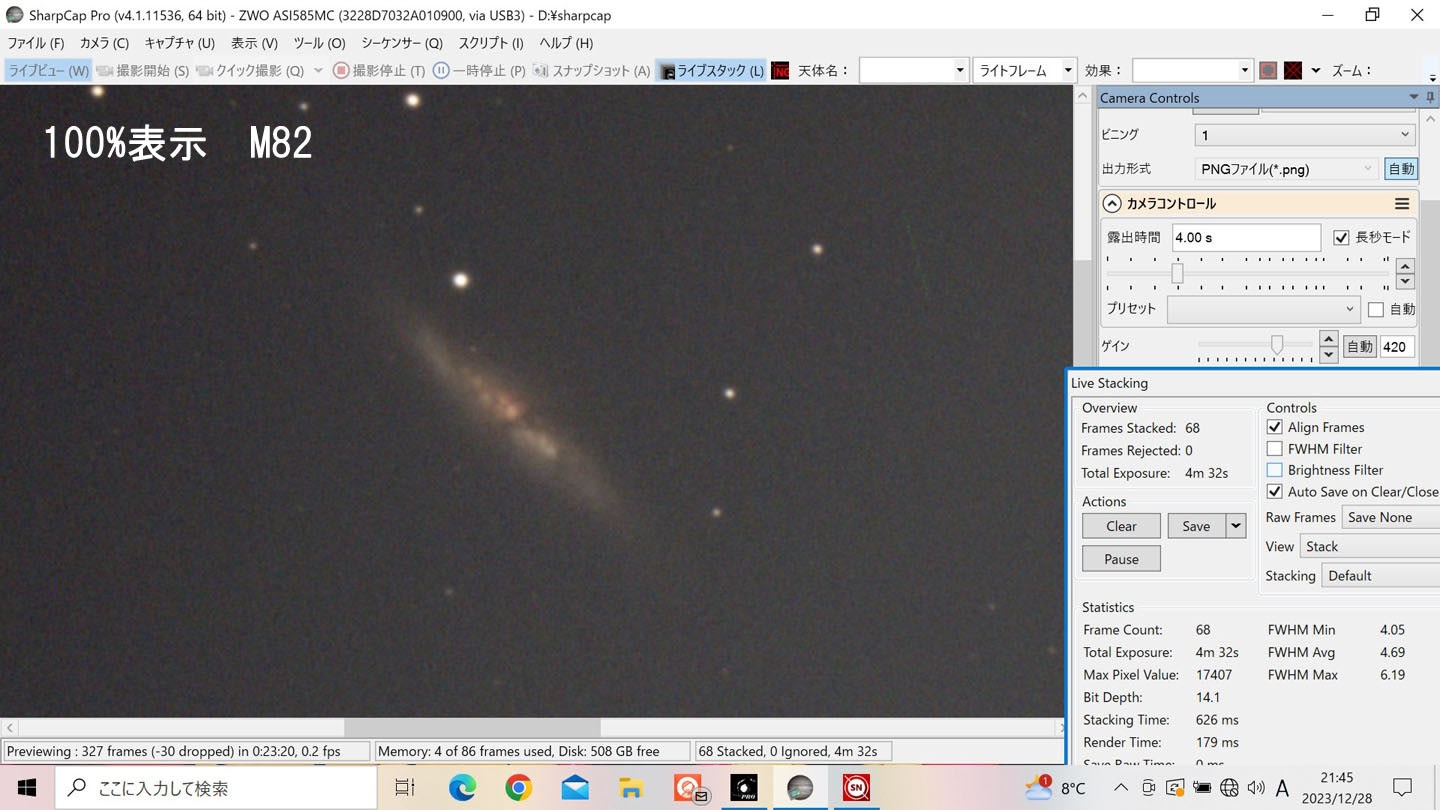
Task: Open the カメラコントロール hamburger menu
Action: 1402,203
